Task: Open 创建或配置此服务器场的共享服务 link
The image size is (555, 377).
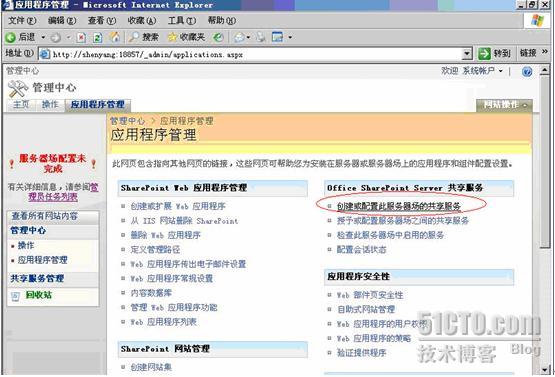Action: coord(399,206)
